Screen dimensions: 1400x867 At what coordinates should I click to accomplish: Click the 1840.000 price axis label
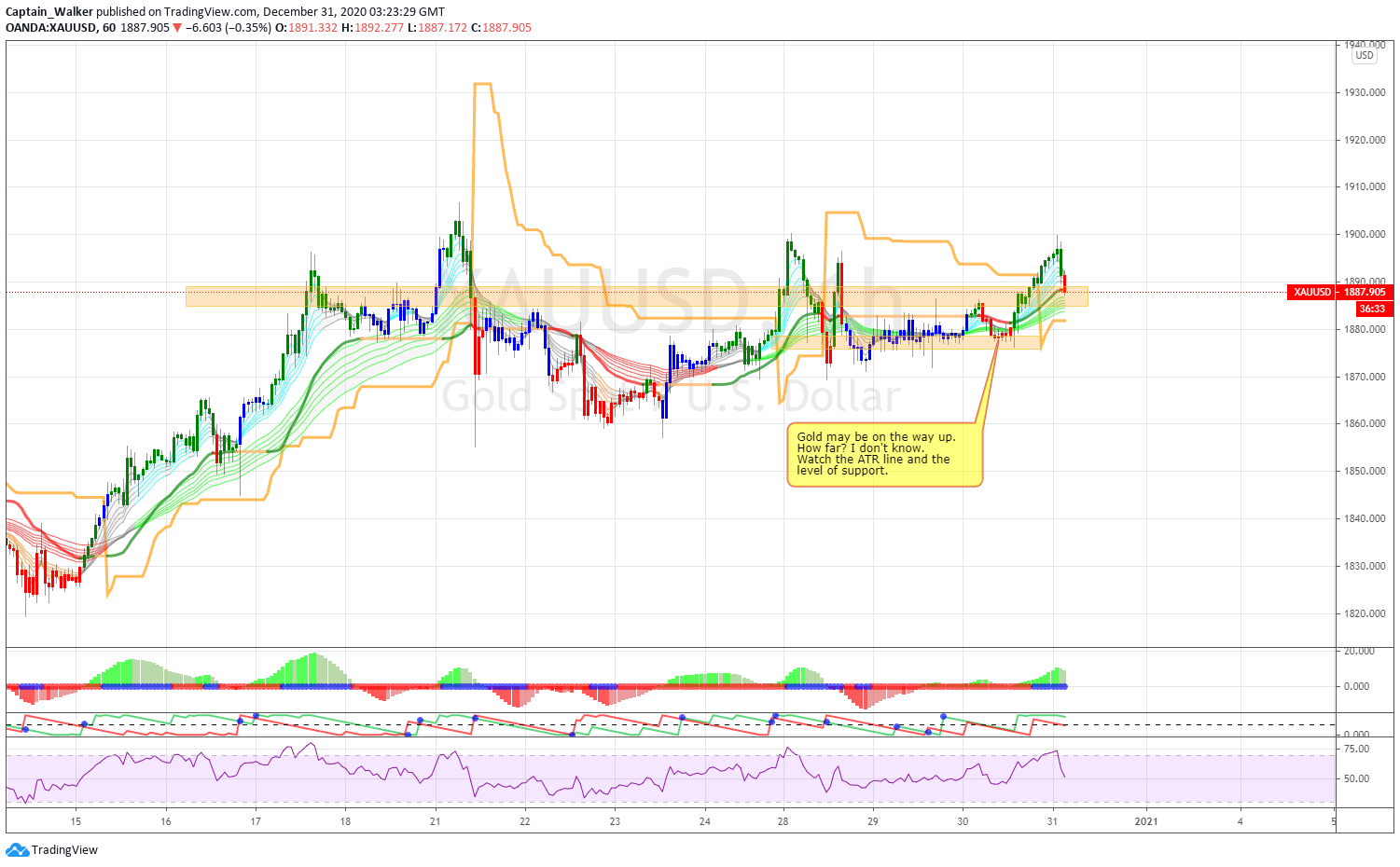coord(1364,518)
